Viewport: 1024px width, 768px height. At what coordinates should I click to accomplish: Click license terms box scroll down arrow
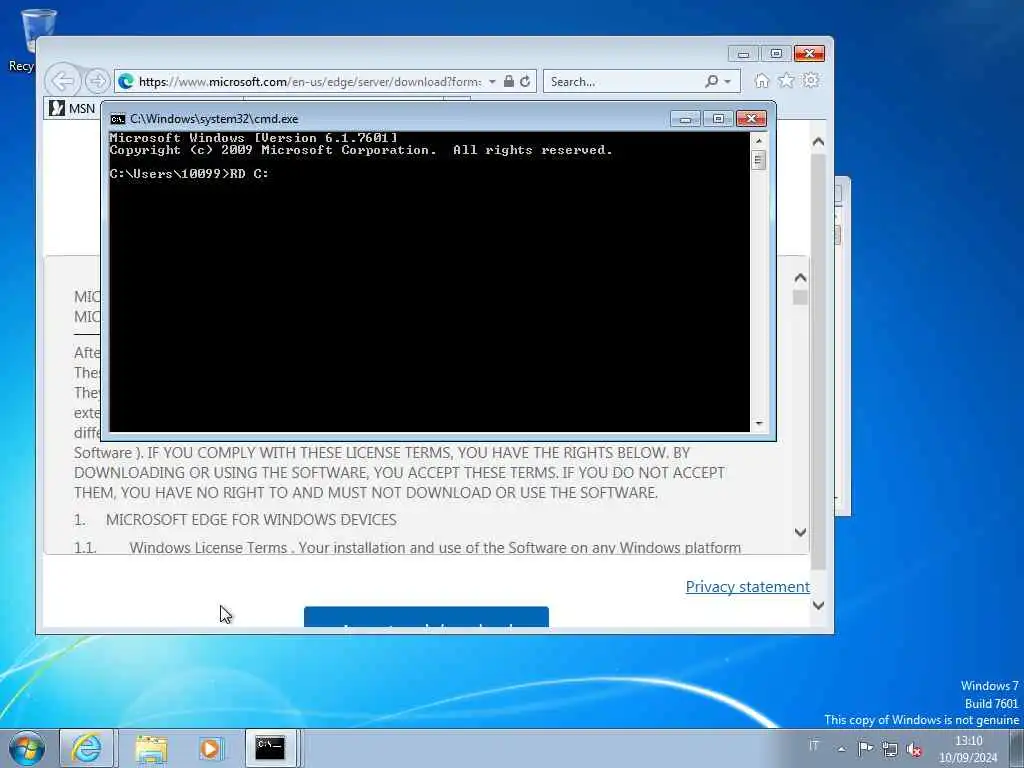point(801,532)
